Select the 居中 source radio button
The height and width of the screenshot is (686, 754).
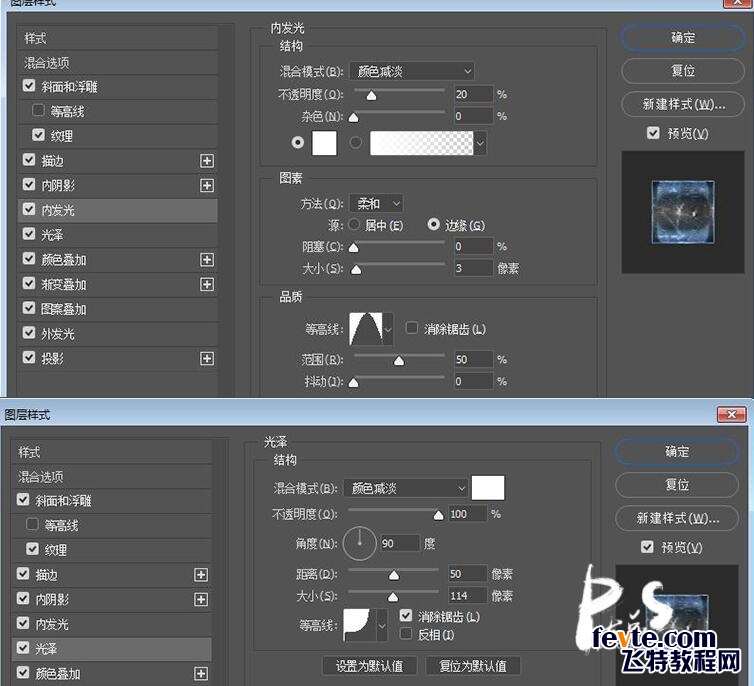pyautogui.click(x=354, y=225)
